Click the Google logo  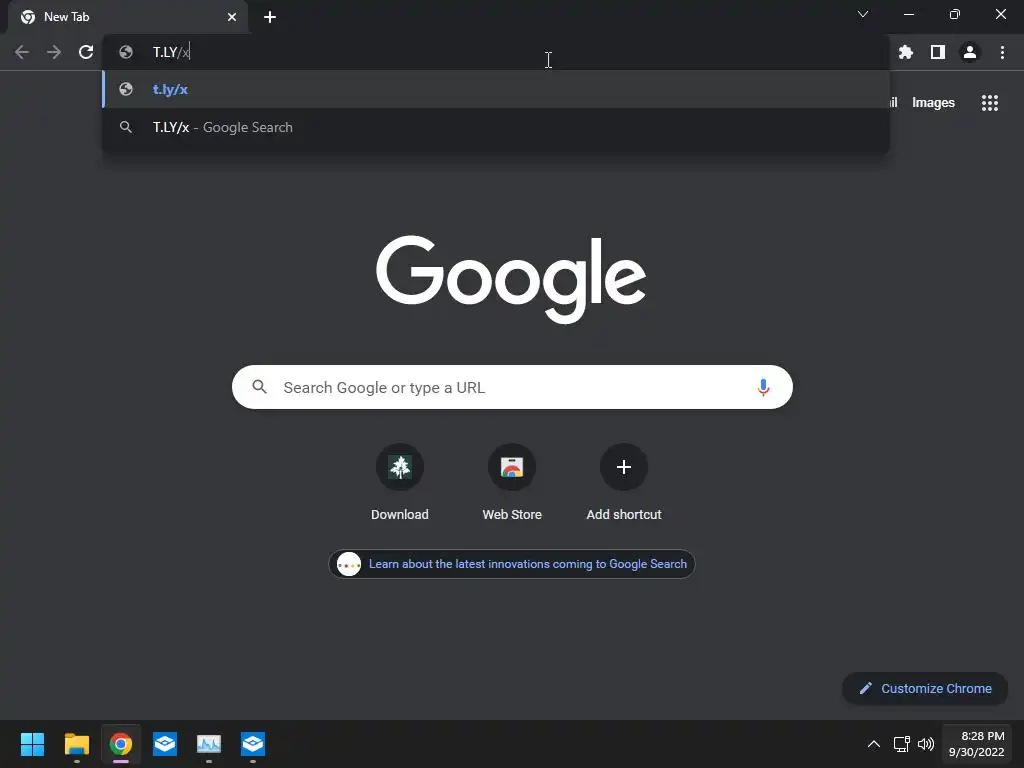click(511, 279)
